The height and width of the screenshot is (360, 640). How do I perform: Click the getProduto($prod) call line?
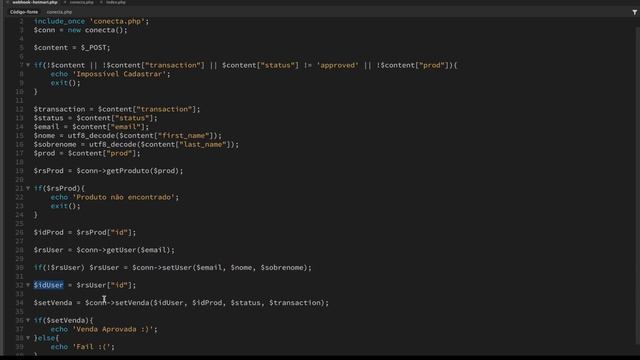109,171
